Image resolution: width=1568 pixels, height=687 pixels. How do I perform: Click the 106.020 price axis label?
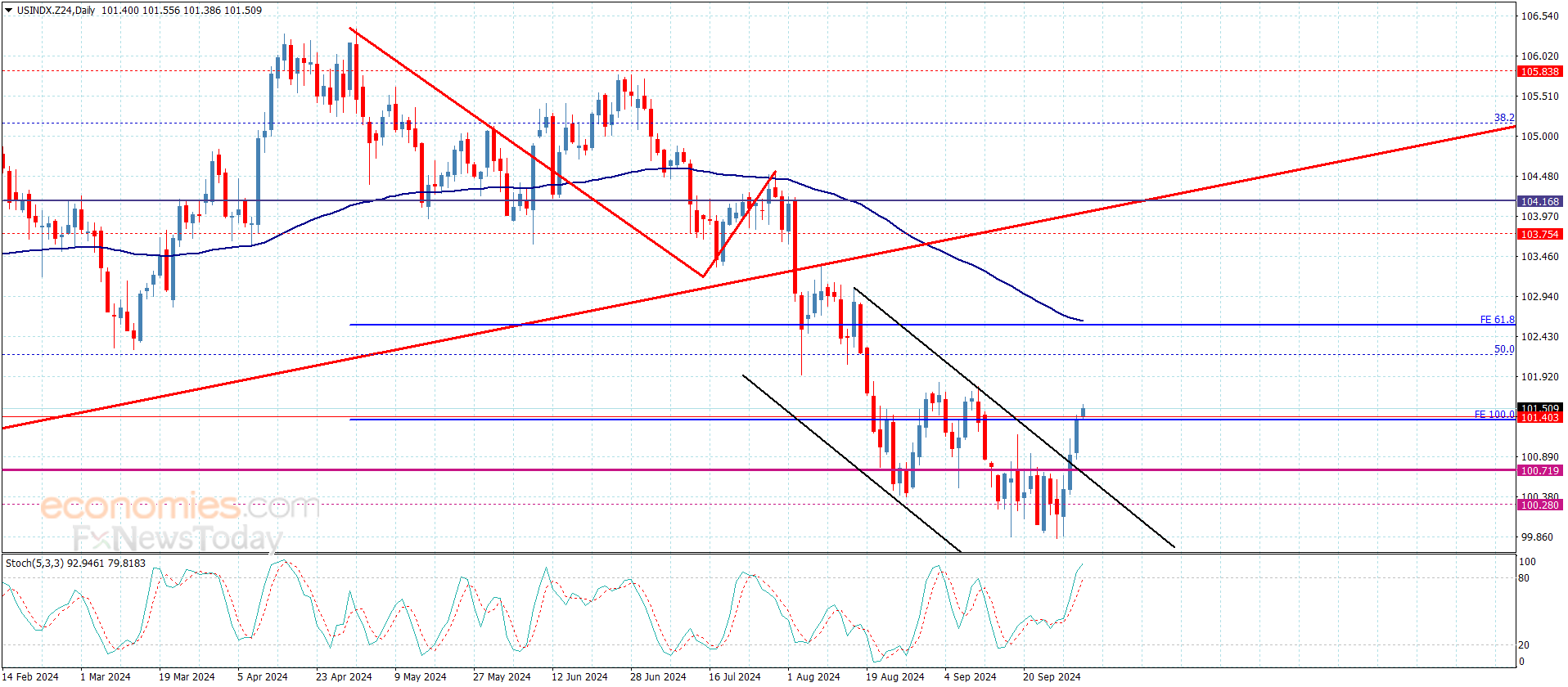(x=1539, y=56)
